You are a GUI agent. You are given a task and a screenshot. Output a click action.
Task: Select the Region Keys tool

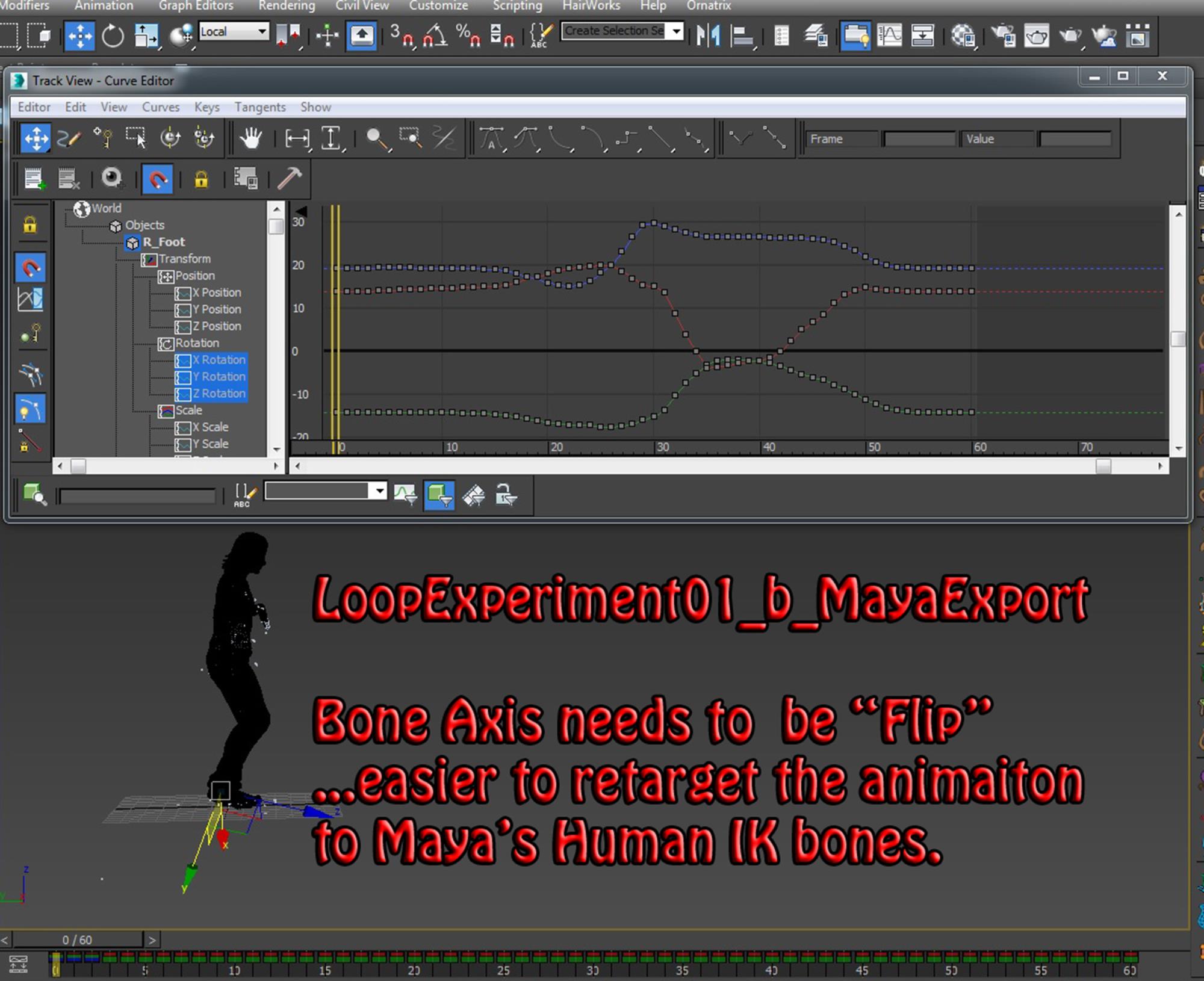[136, 138]
